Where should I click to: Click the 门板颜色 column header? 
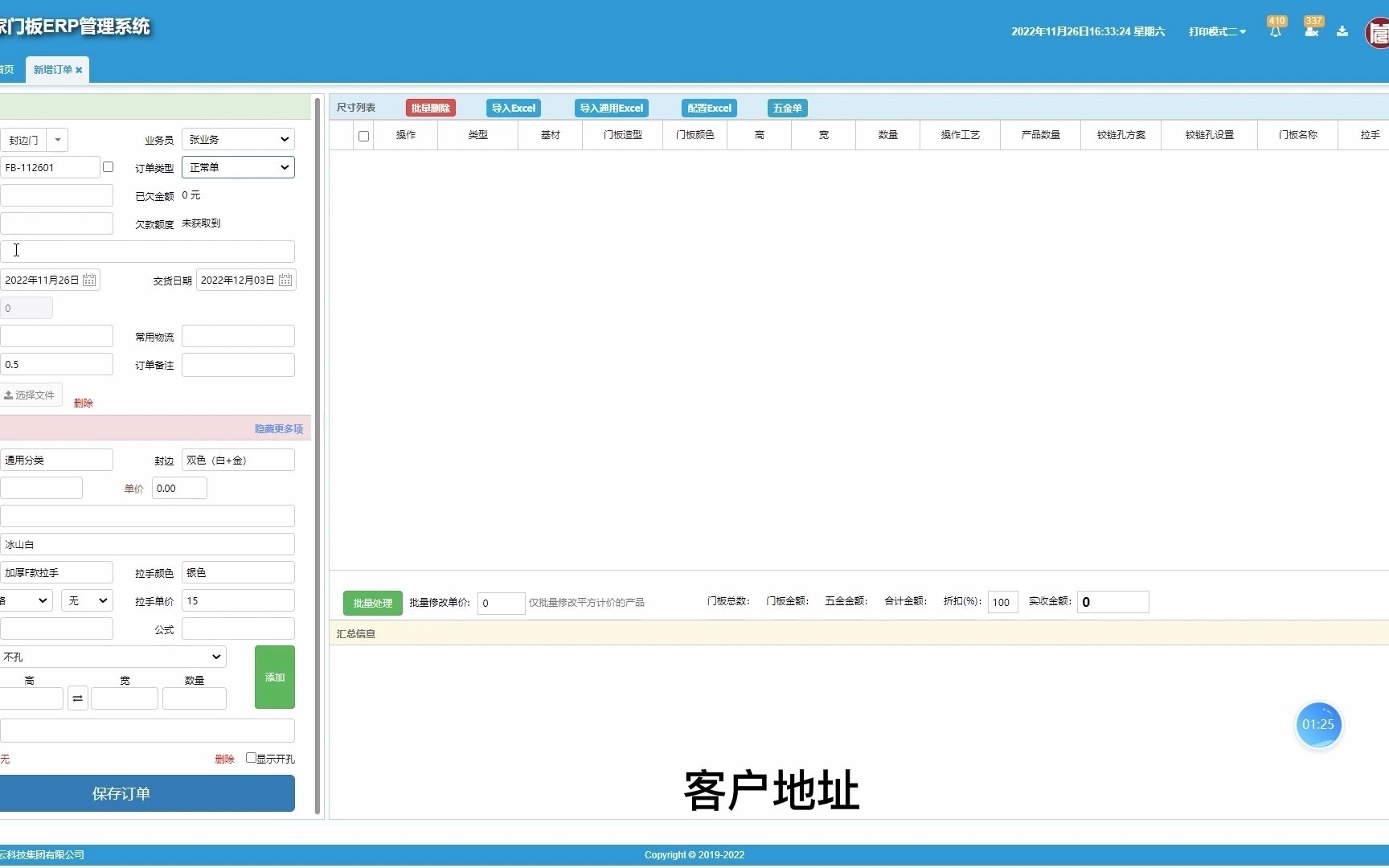click(x=695, y=135)
